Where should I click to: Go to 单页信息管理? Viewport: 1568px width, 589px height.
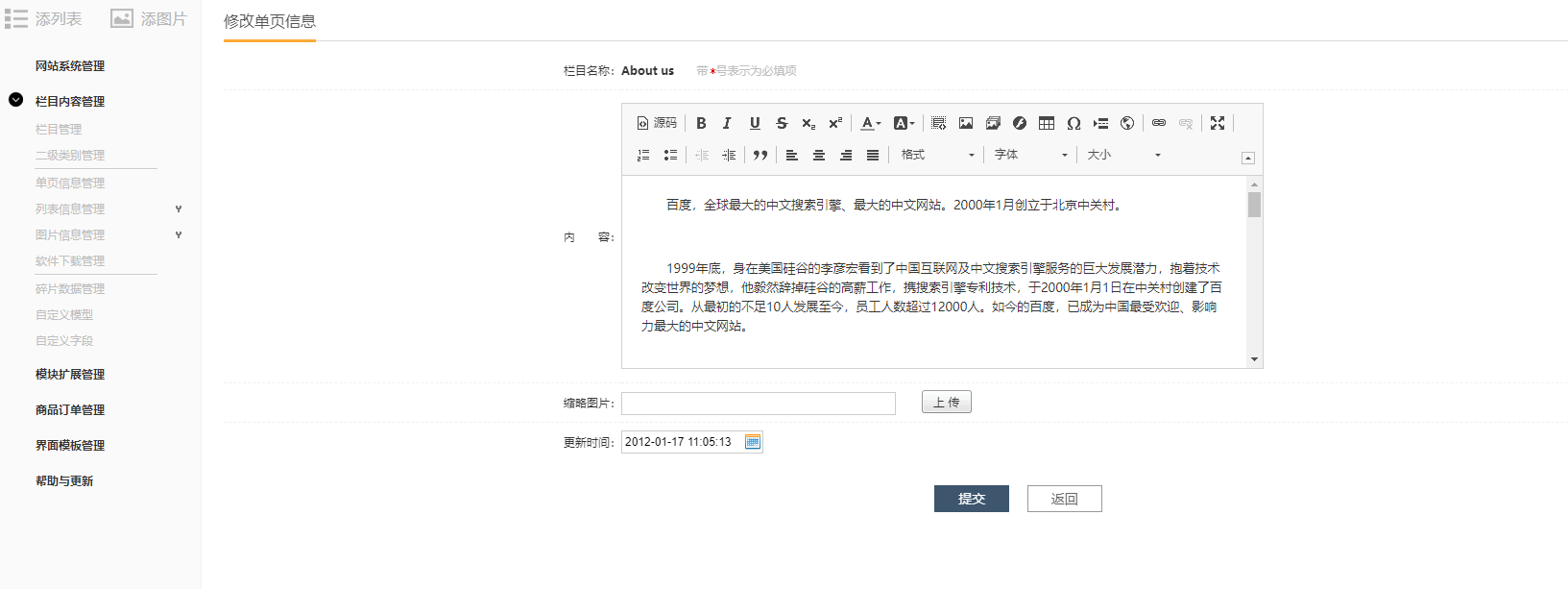[x=70, y=183]
